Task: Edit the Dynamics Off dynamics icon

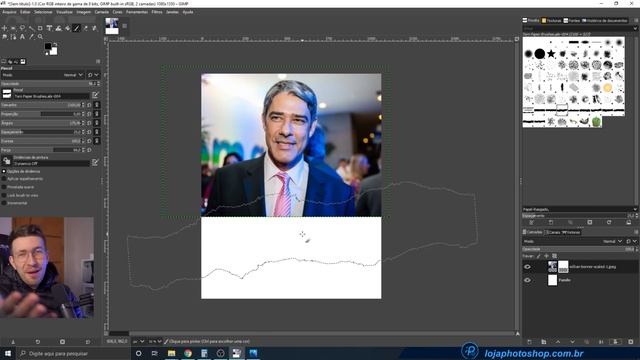Action: coord(95,162)
